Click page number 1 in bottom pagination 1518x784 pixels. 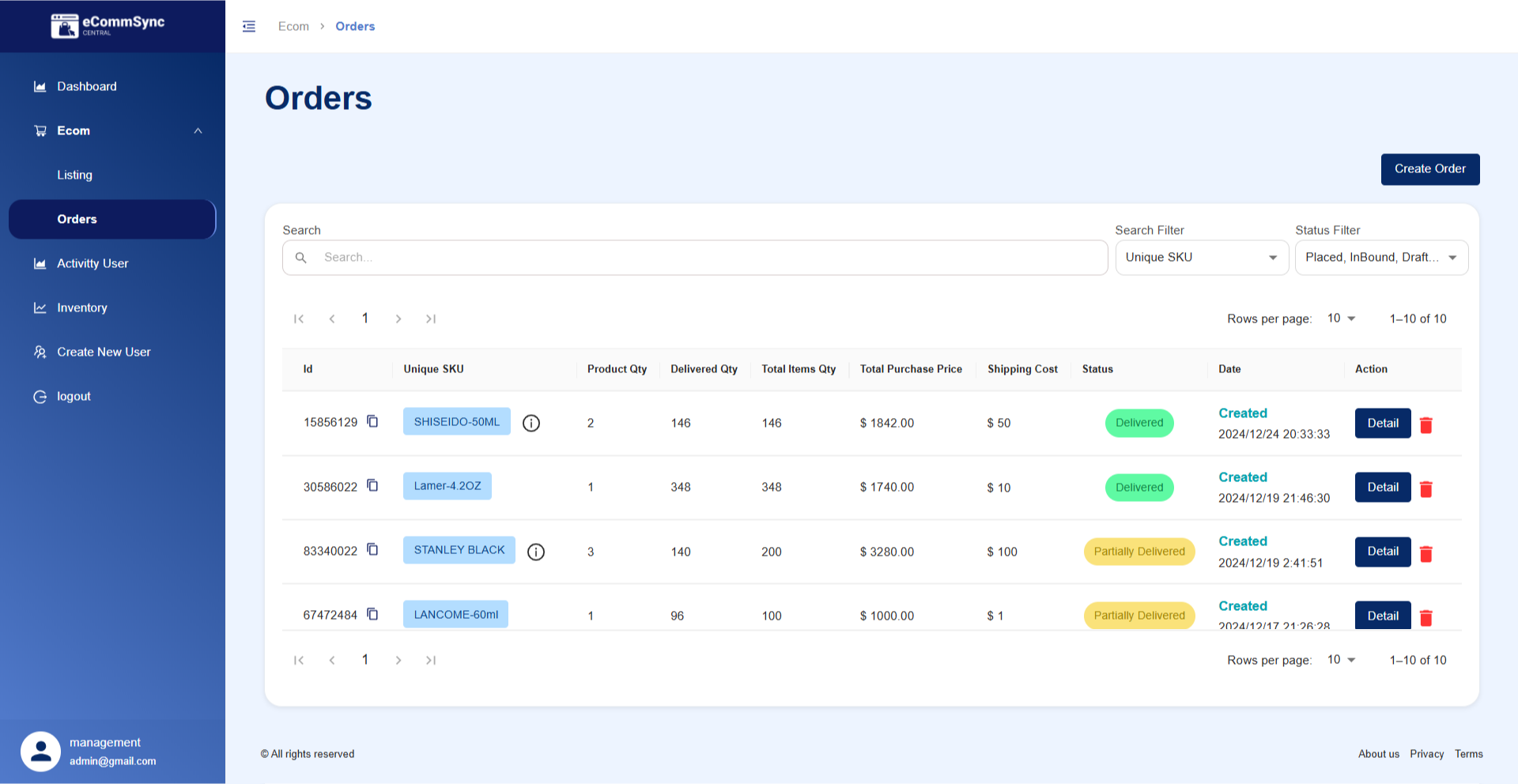click(365, 660)
